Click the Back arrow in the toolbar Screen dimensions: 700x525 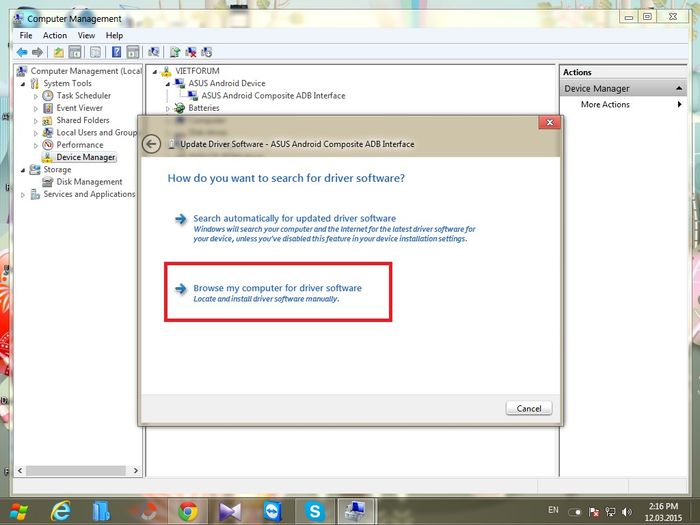click(22, 53)
